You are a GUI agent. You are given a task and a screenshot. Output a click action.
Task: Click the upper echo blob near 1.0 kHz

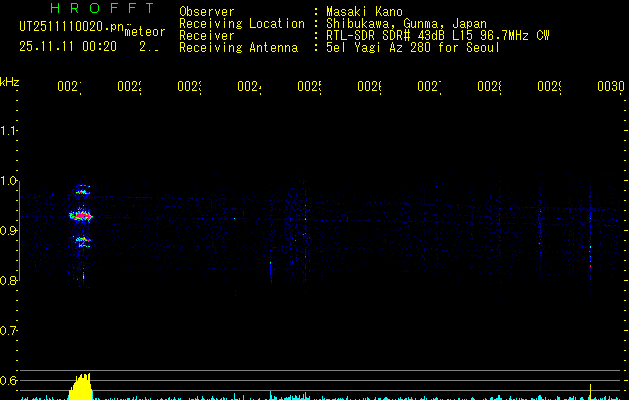(x=83, y=190)
